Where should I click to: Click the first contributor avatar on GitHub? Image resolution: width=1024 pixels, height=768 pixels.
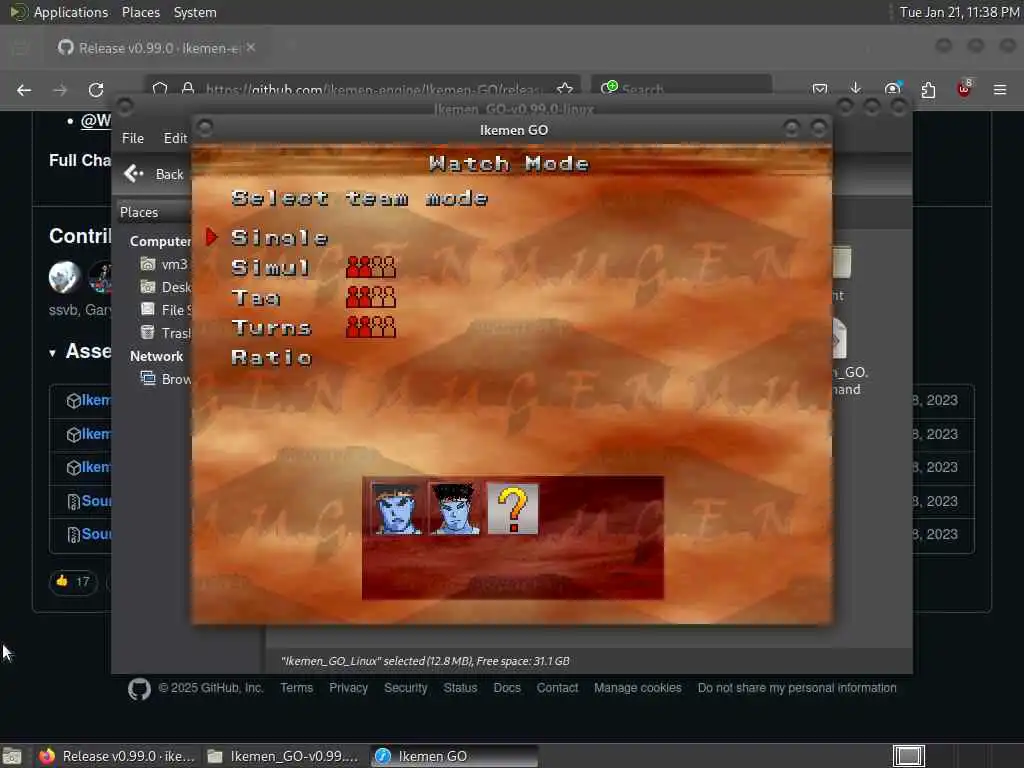click(64, 276)
